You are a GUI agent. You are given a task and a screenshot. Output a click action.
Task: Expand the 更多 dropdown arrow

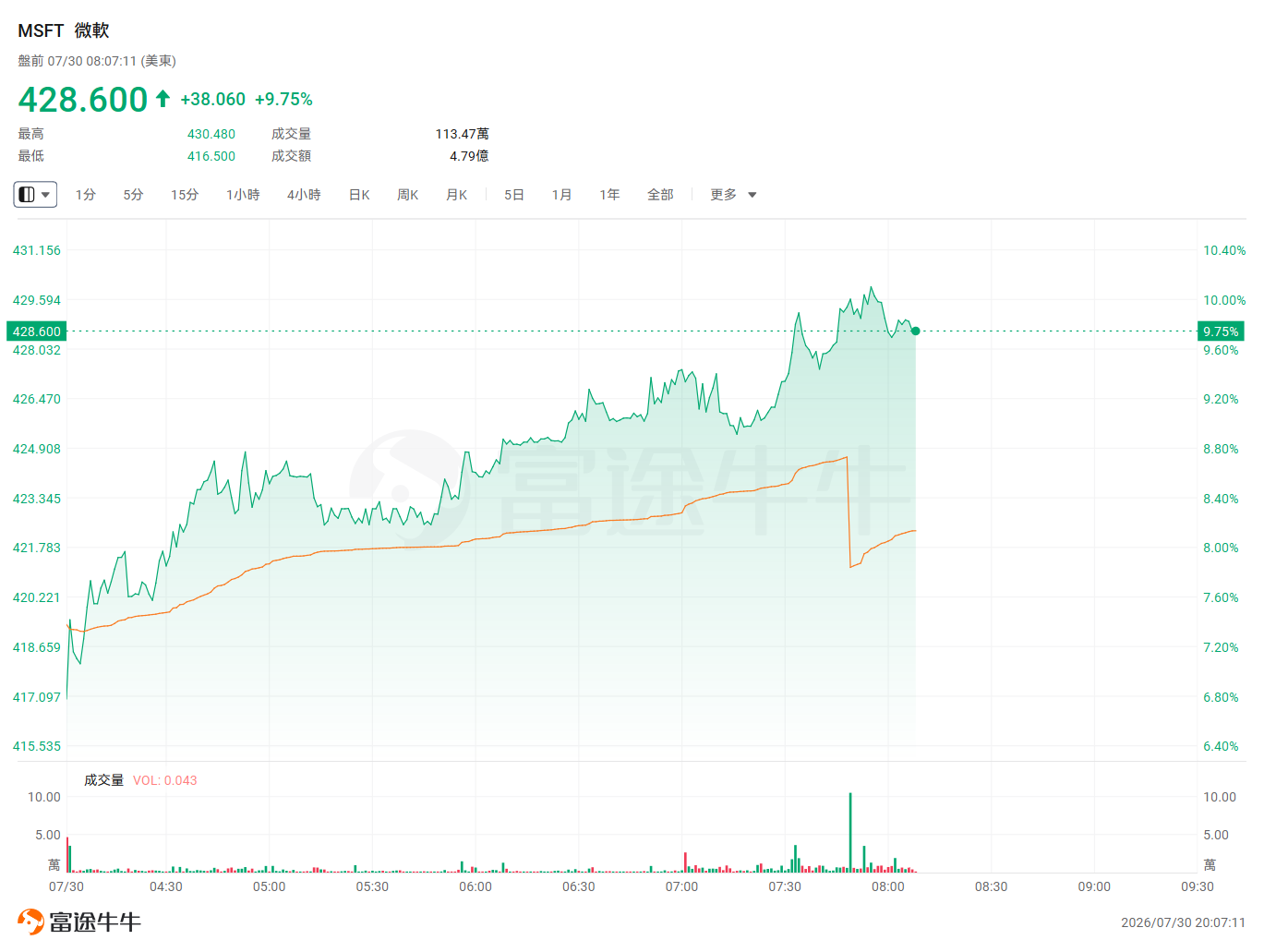coord(752,195)
